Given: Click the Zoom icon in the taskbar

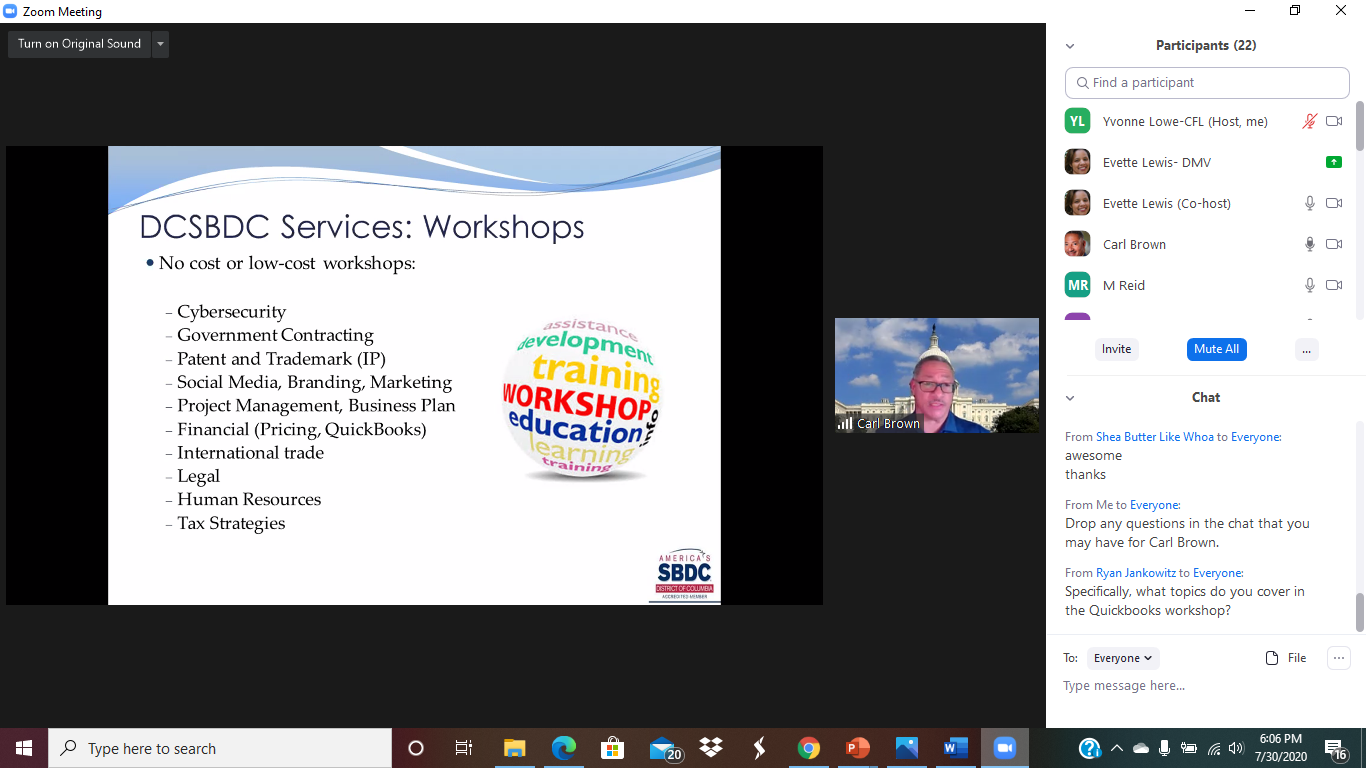Looking at the screenshot, I should (x=1004, y=748).
